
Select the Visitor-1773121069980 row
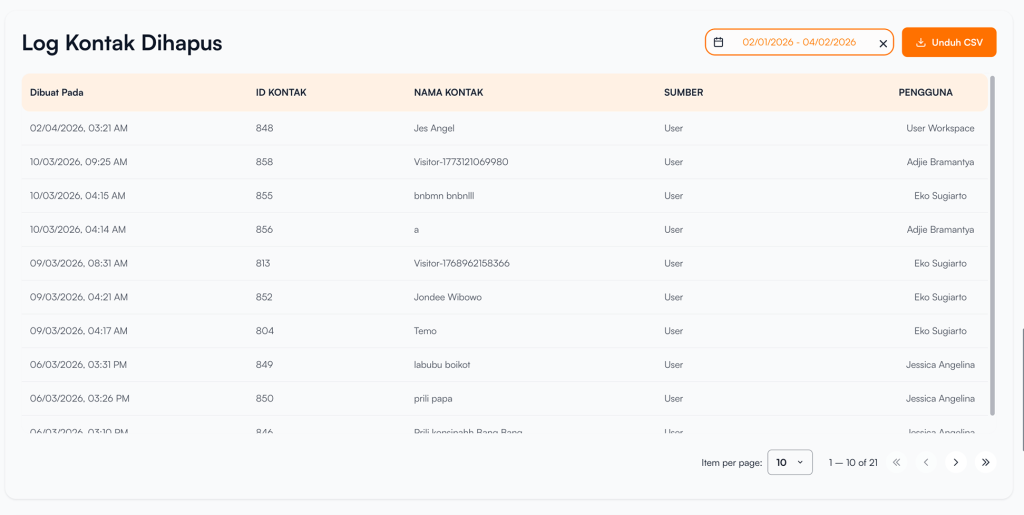click(x=461, y=162)
